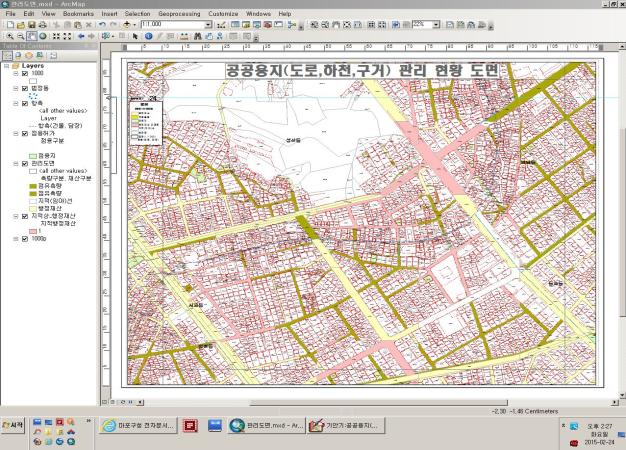Uncheck the 1000 layer visibility checkbox
This screenshot has width=626, height=450.
click(25, 74)
